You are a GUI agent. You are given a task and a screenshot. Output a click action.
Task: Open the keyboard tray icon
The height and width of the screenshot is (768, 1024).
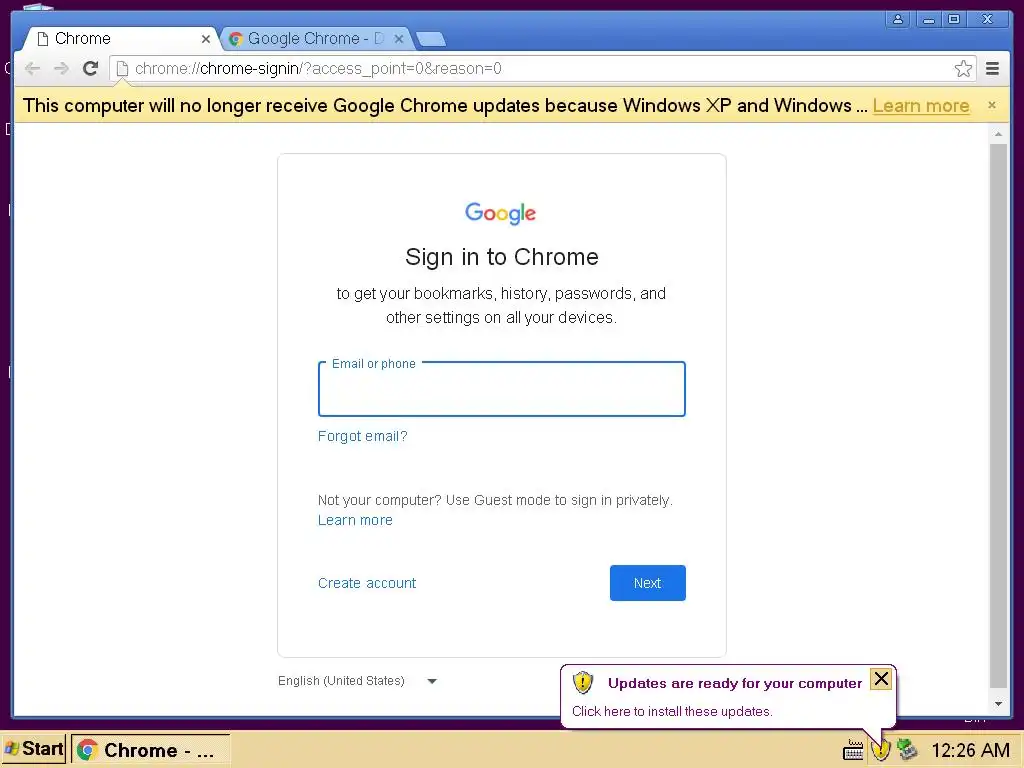[x=853, y=750]
